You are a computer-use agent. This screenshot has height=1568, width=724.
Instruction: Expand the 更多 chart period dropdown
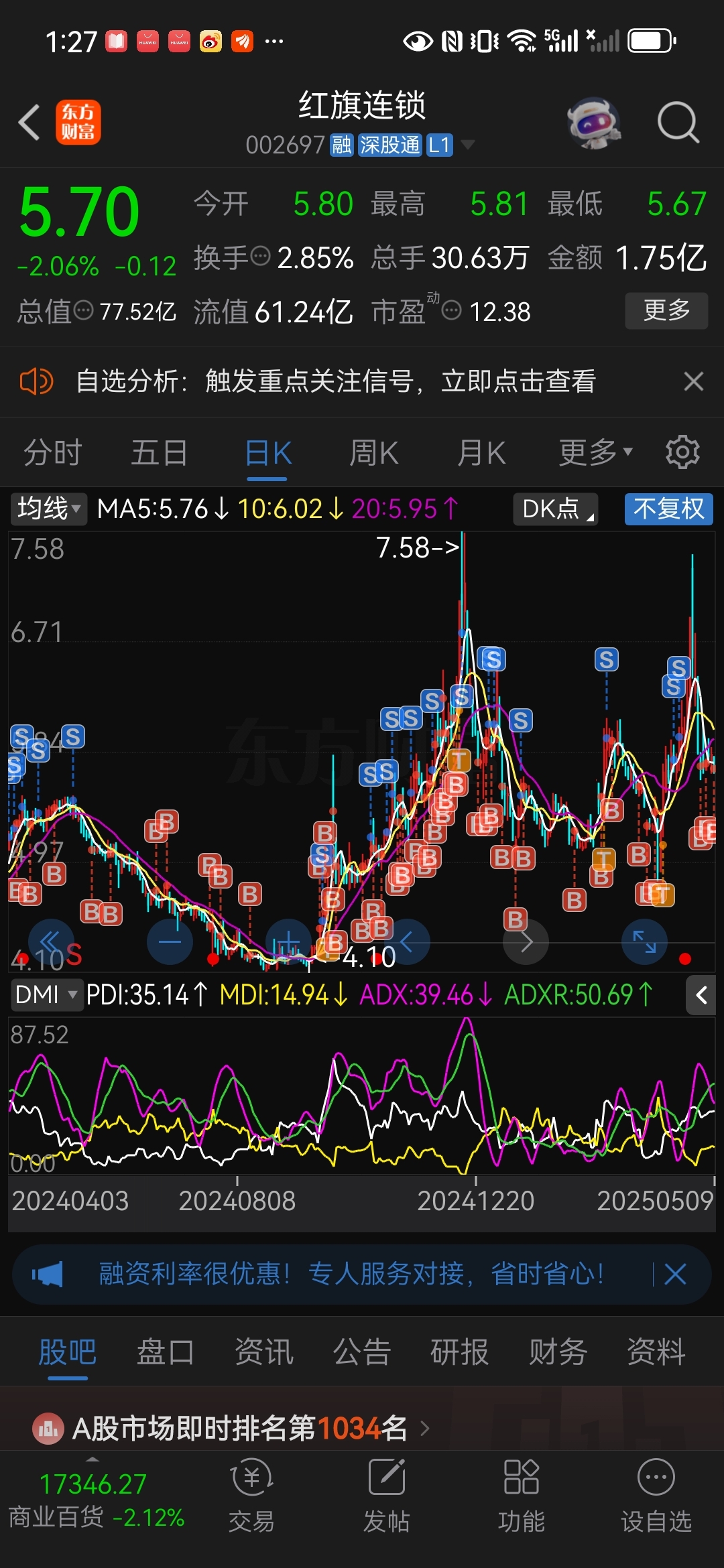(x=595, y=452)
